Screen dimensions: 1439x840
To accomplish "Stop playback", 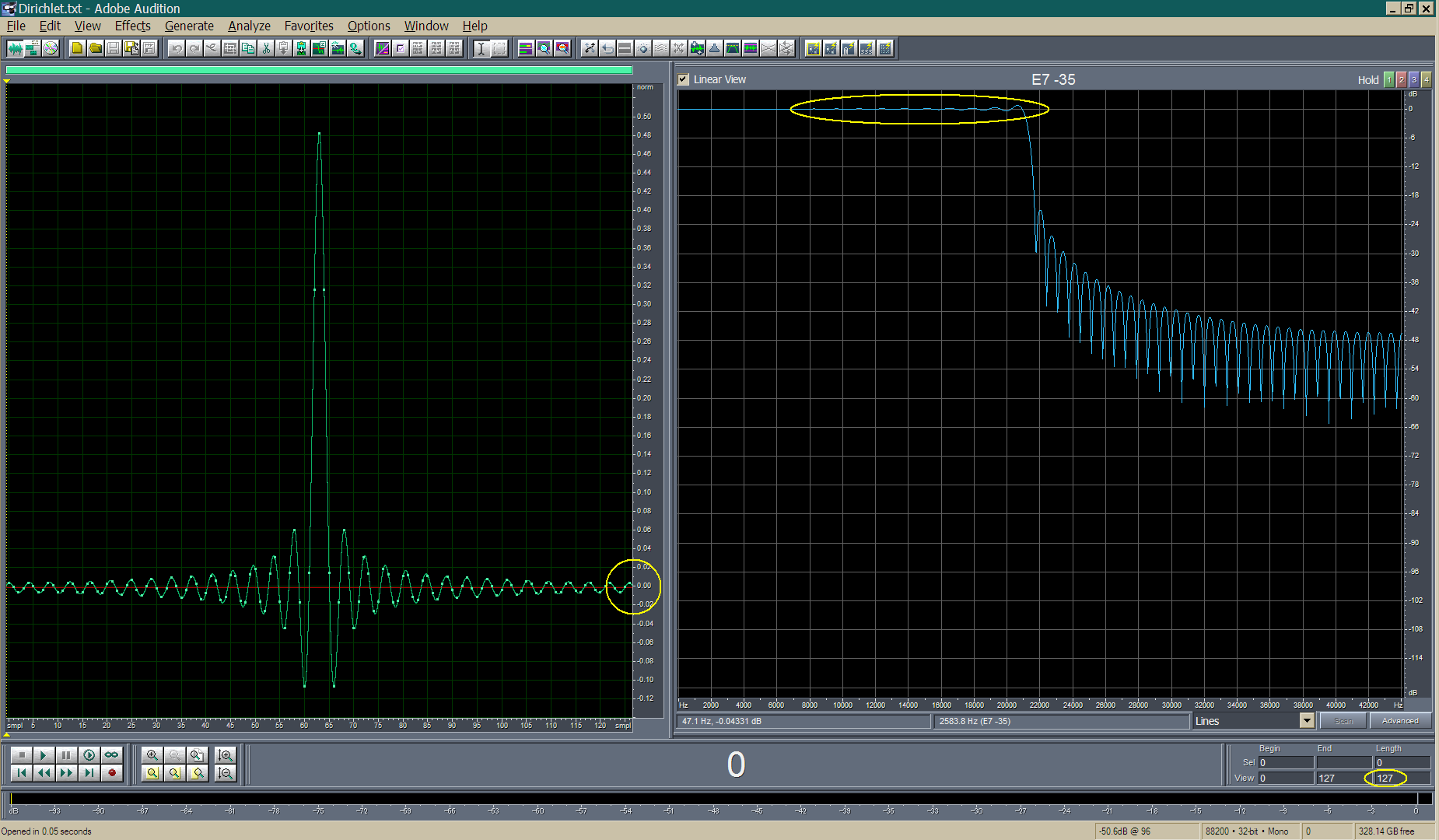I will click(21, 755).
